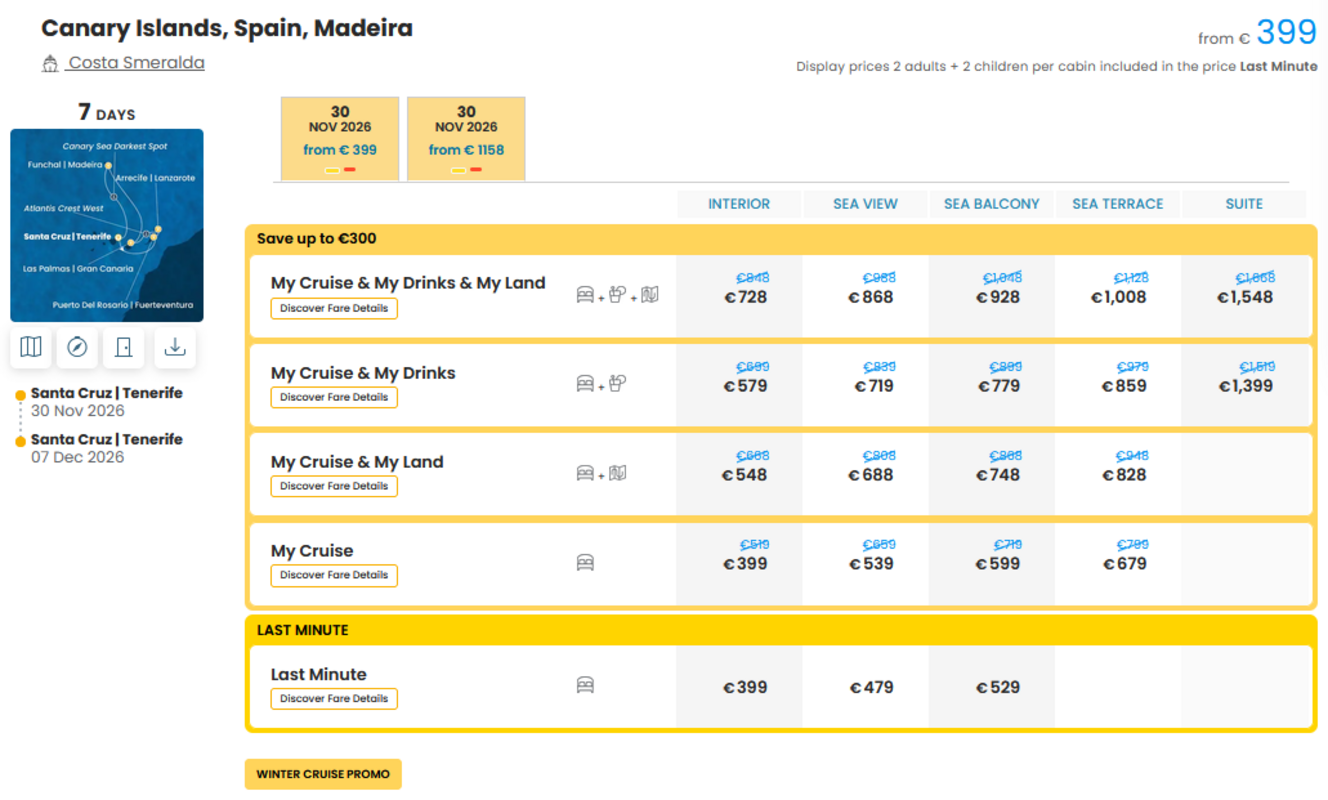The height and width of the screenshot is (800, 1328).
Task: Open the itinerary map icon below the route image
Action: pyautogui.click(x=31, y=347)
